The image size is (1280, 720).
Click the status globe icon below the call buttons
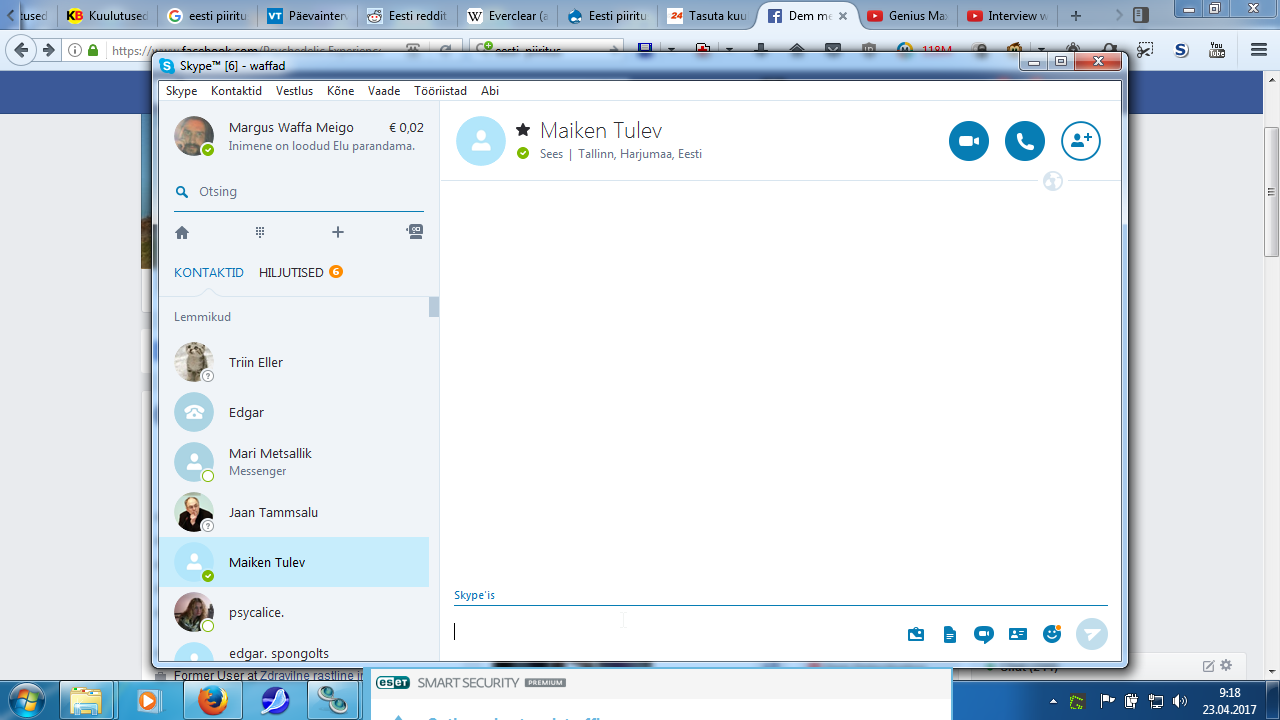tap(1052, 181)
